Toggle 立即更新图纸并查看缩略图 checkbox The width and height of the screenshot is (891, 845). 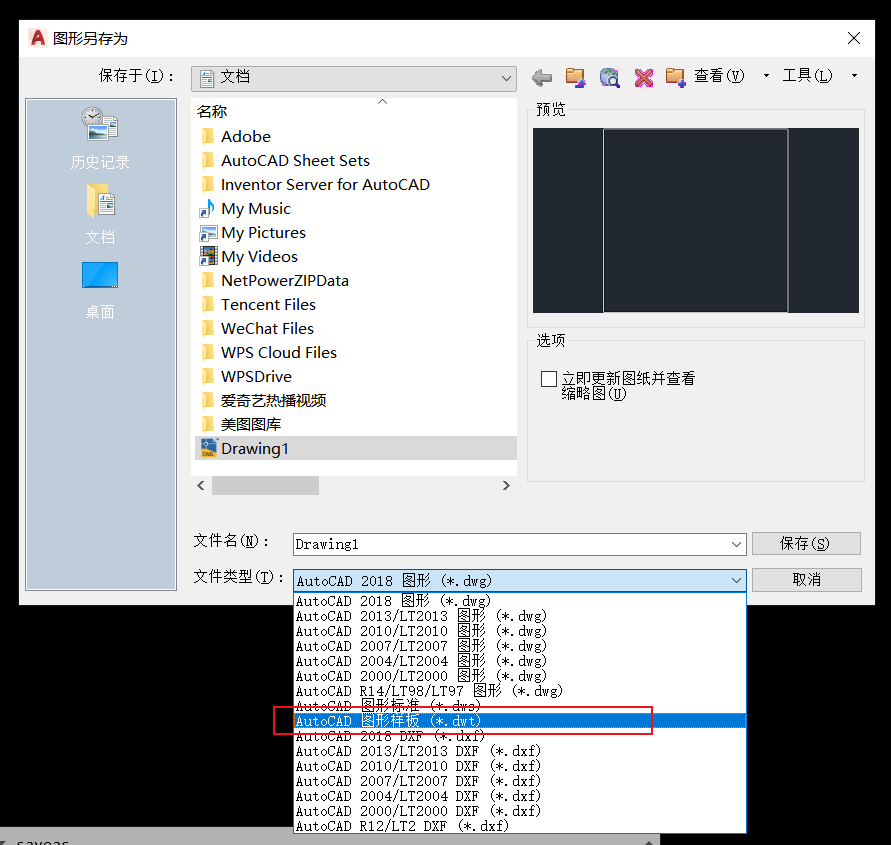(x=548, y=378)
